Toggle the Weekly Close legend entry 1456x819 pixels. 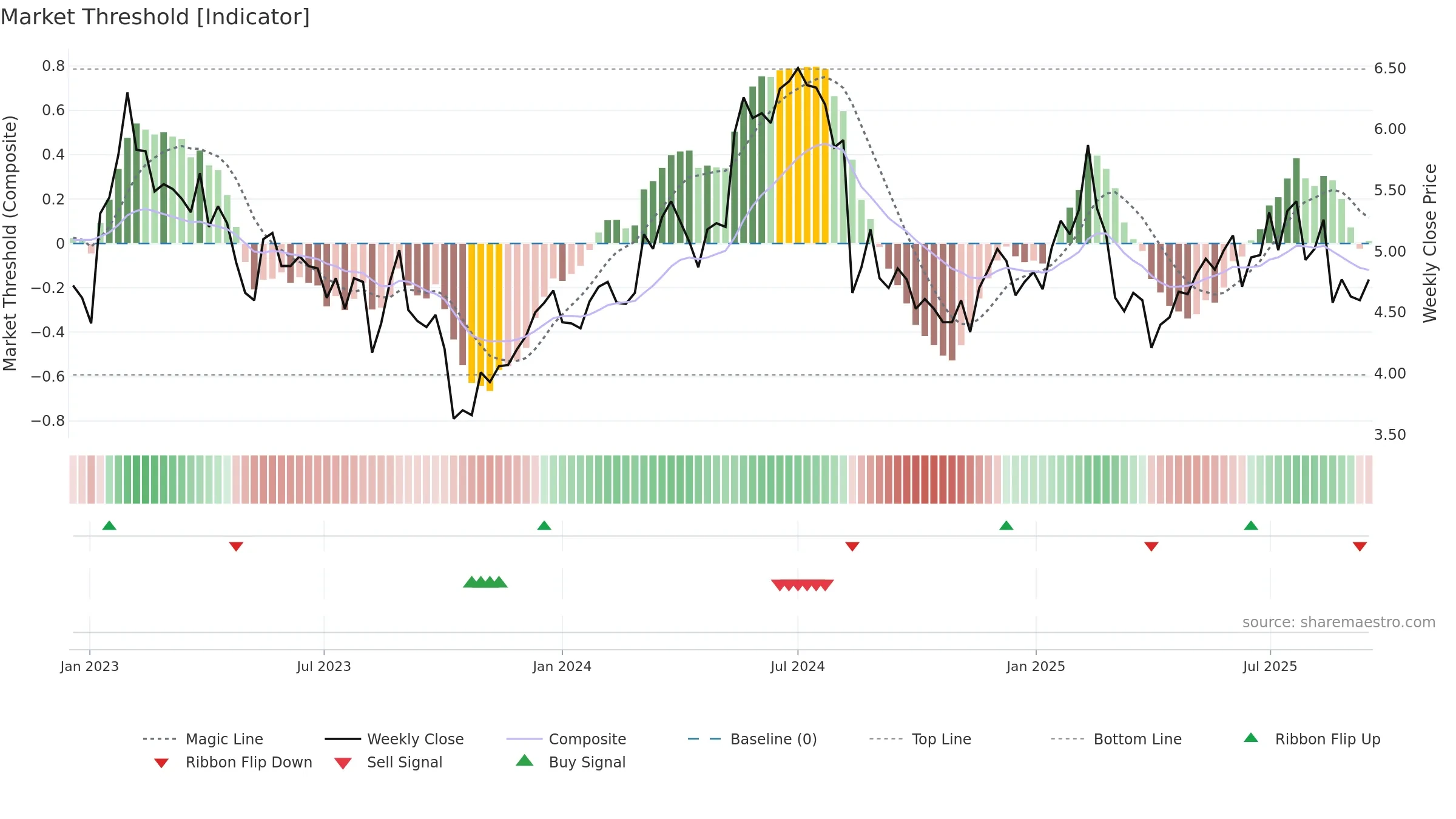pyautogui.click(x=394, y=739)
